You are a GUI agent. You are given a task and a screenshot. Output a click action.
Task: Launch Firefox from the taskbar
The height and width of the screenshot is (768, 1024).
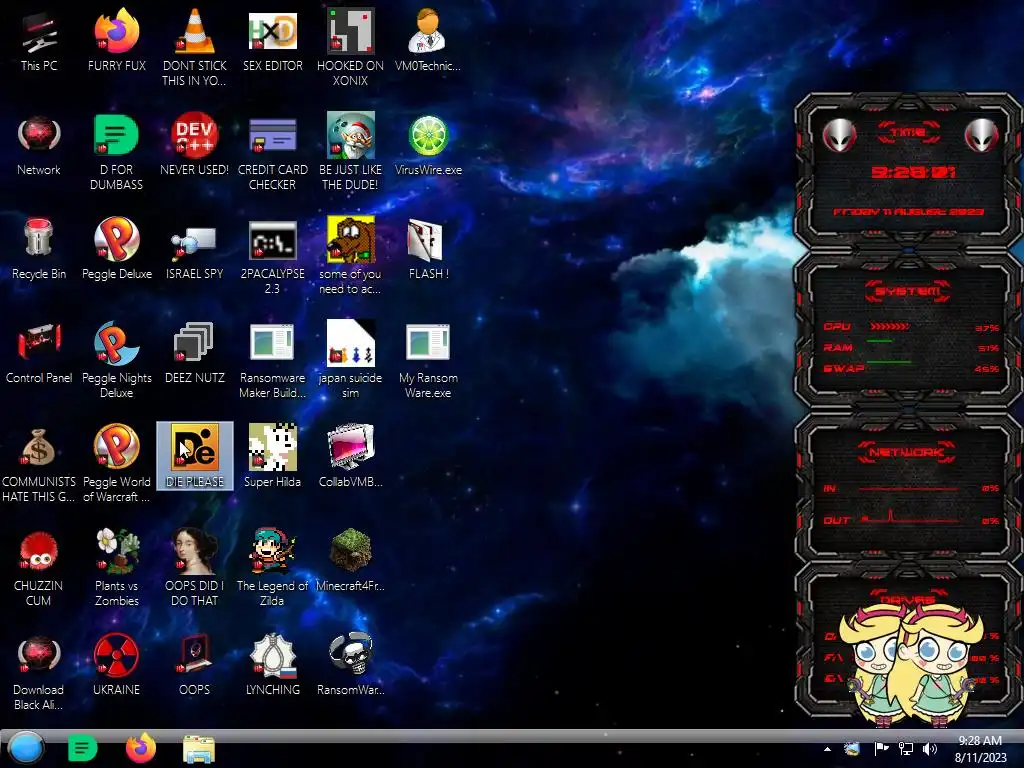coord(140,748)
